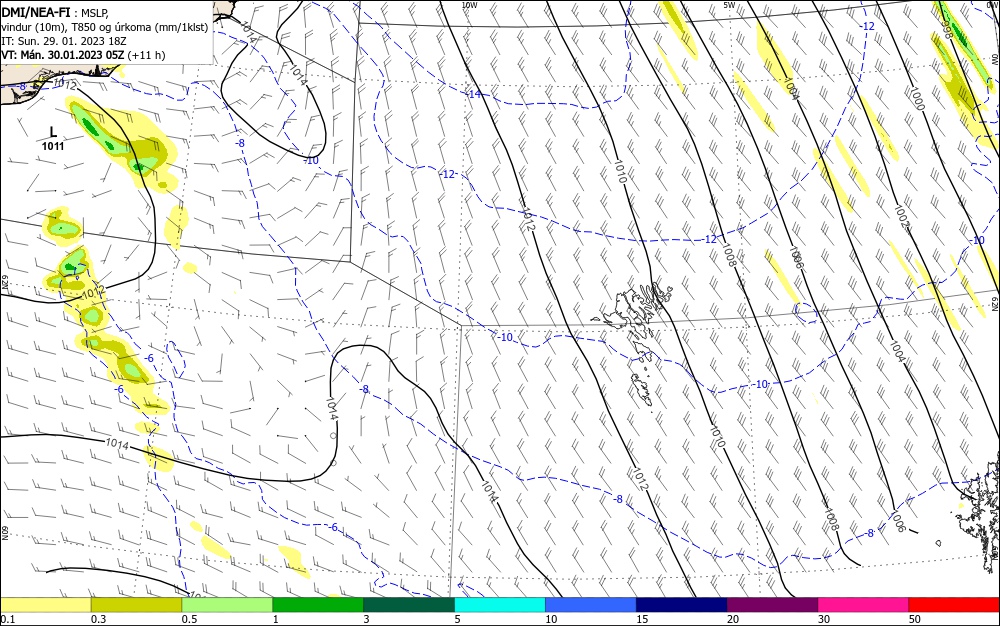Click the L low-pressure marker

(53, 132)
